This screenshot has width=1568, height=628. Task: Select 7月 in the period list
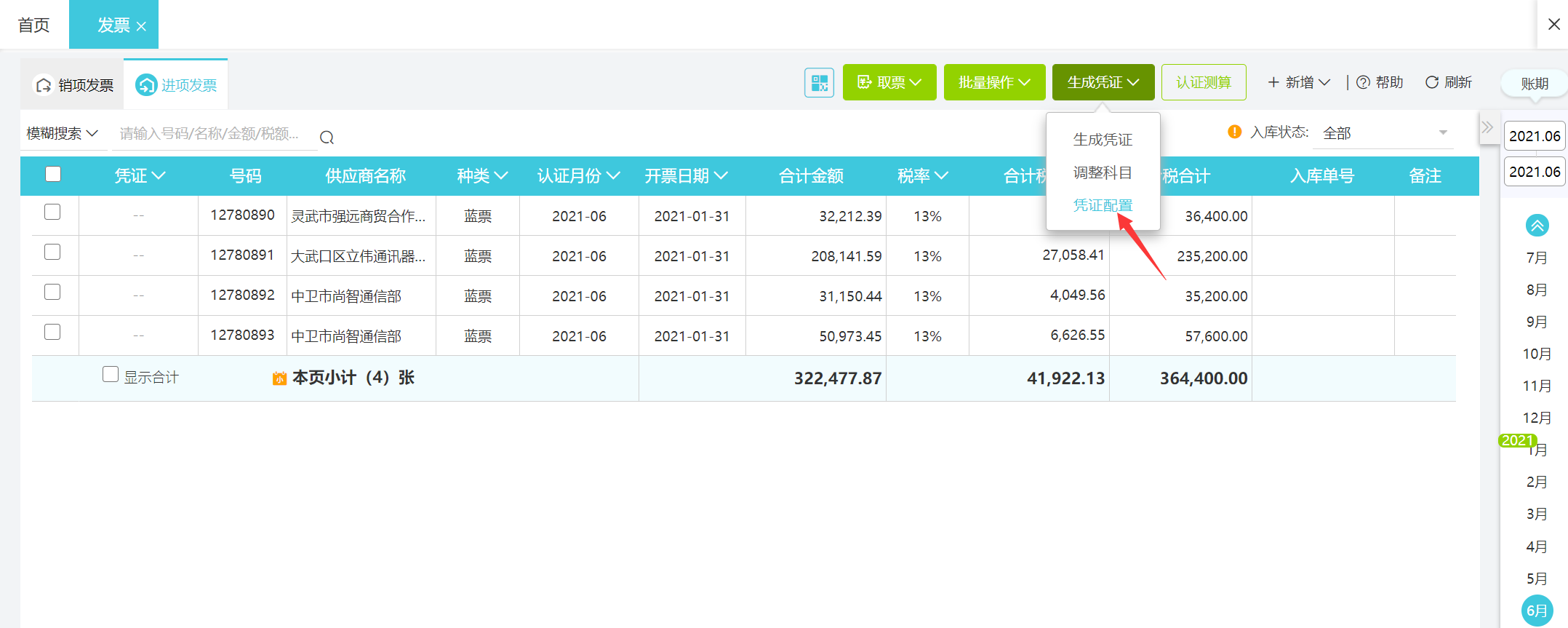[1537, 258]
